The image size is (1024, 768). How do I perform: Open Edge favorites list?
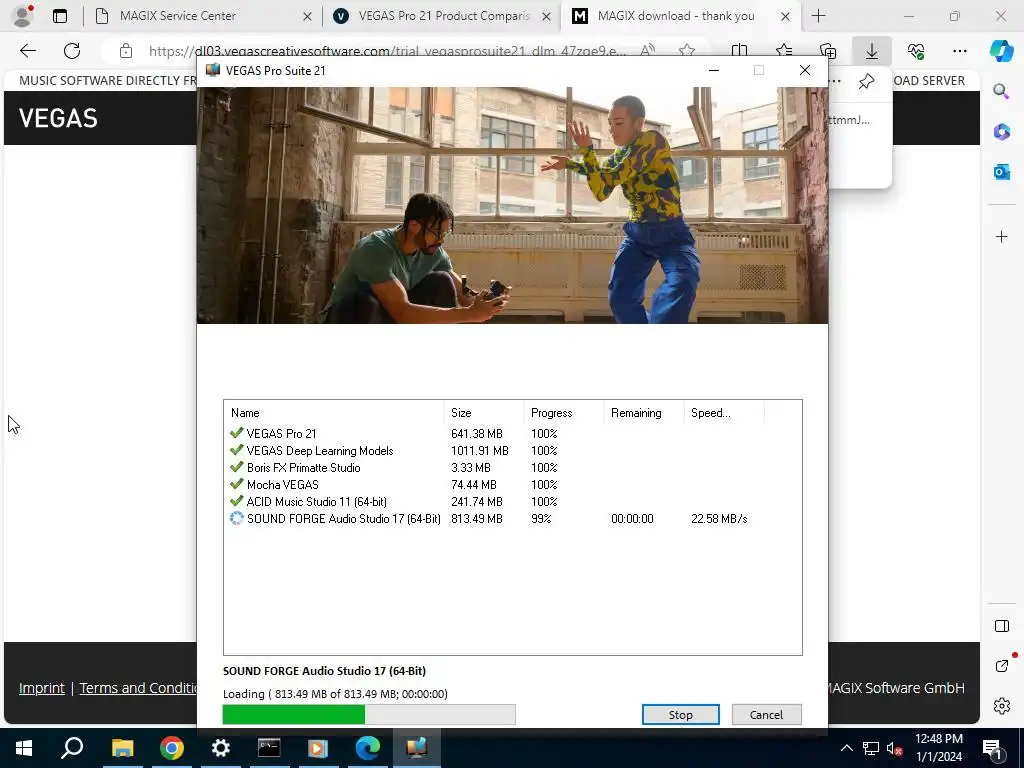tap(784, 50)
